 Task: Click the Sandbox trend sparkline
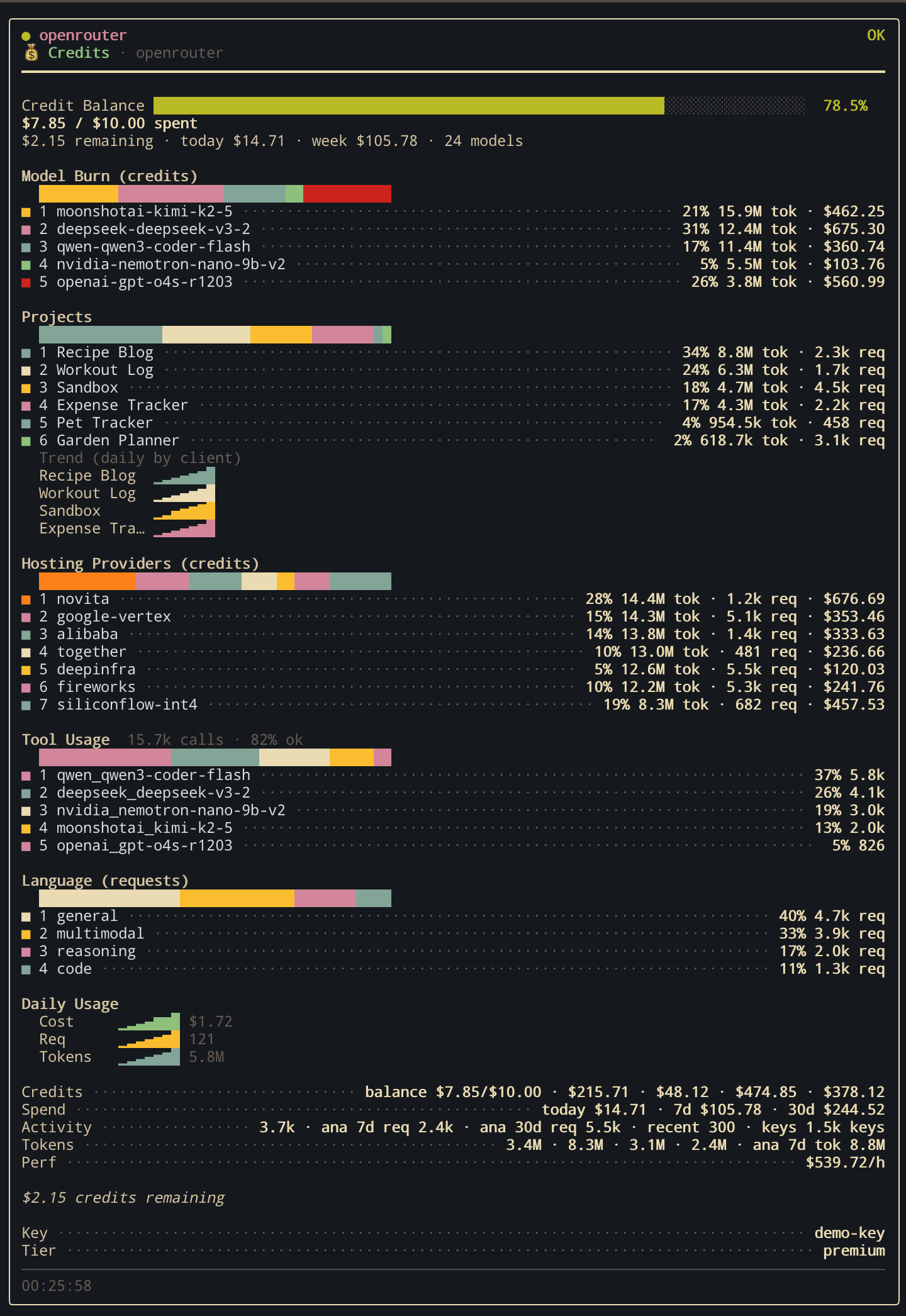coord(184,511)
